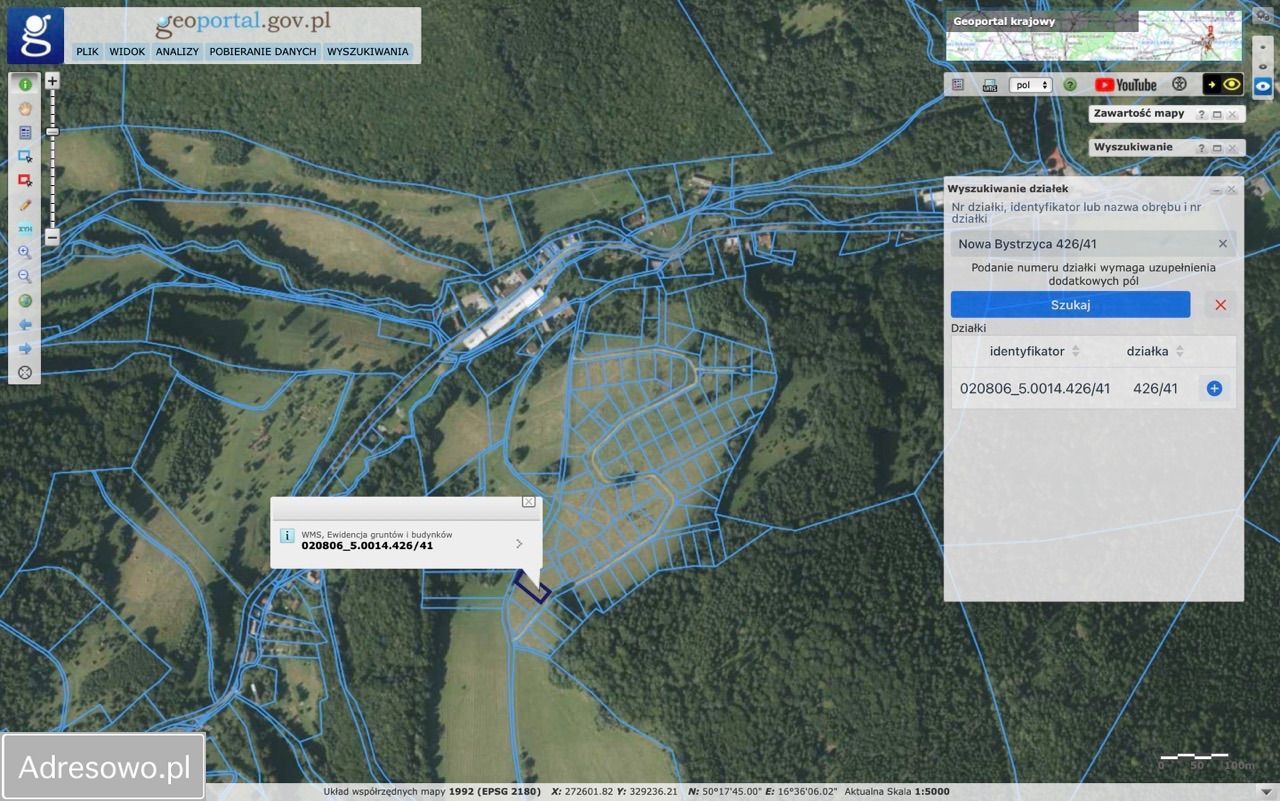Toggle the high contrast yellow eye mode
The image size is (1280, 801).
(1222, 85)
